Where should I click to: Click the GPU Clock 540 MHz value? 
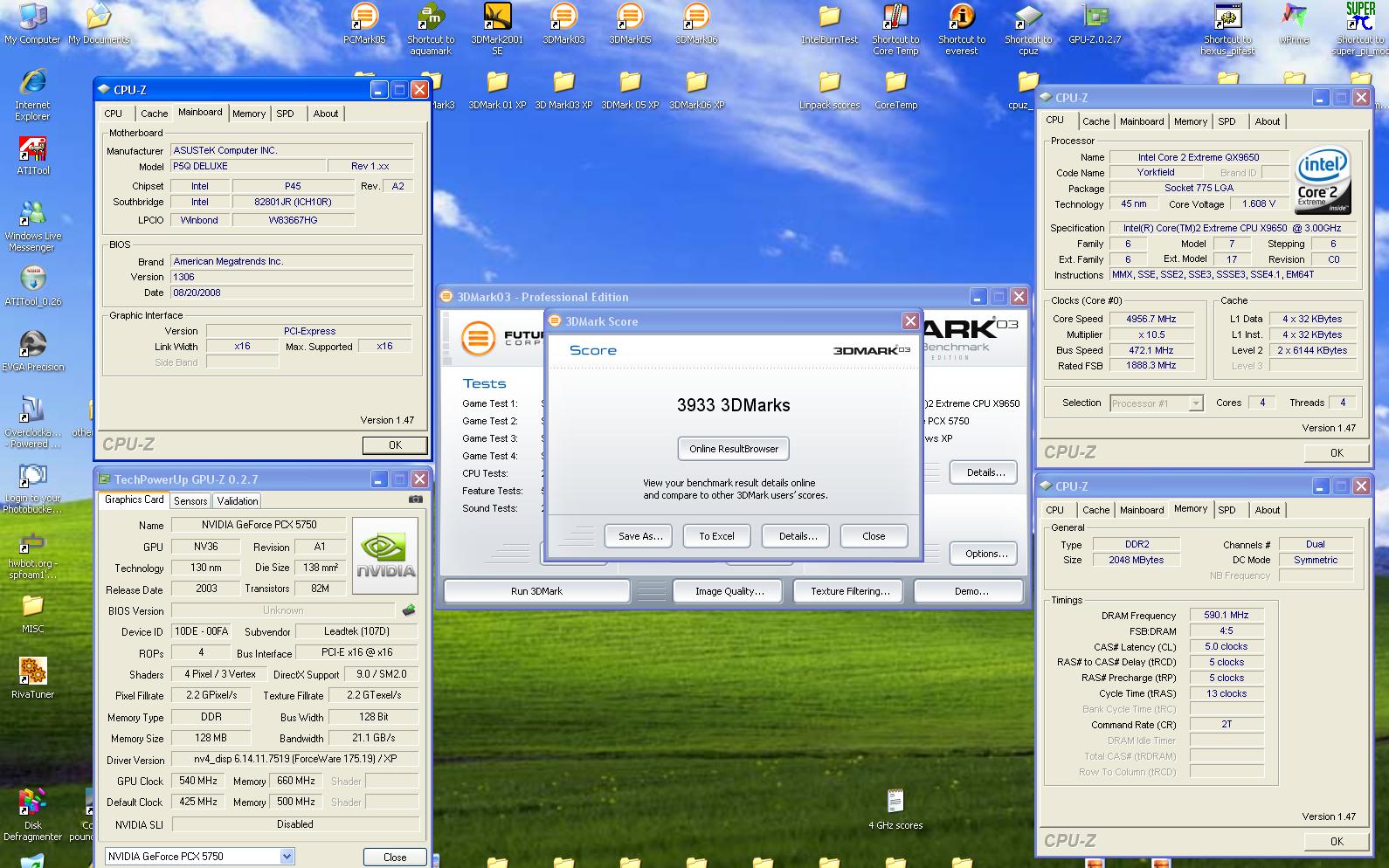tap(198, 781)
